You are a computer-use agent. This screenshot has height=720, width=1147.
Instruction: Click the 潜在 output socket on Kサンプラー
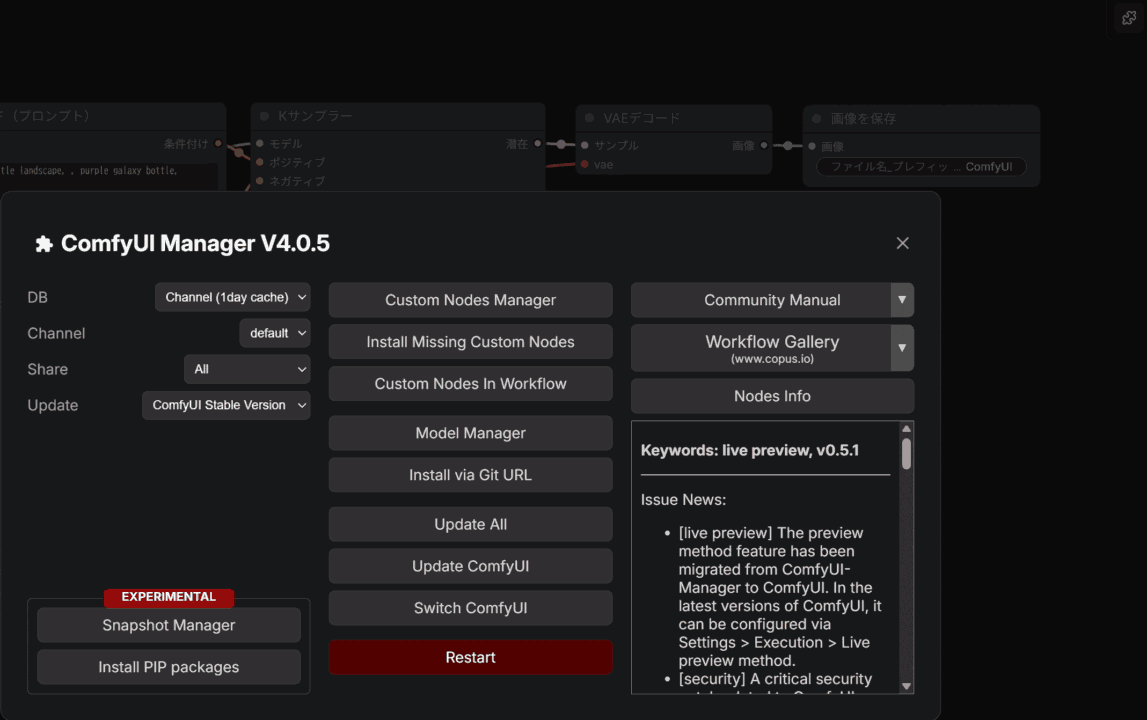point(538,143)
